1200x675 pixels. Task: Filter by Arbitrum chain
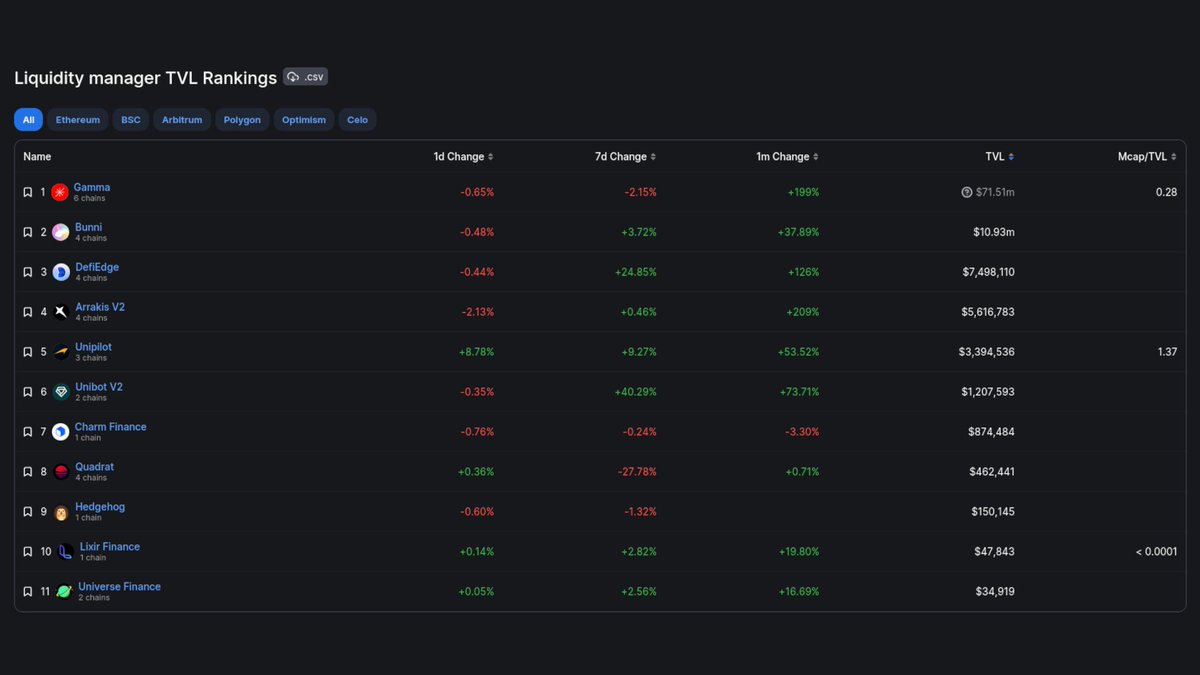tap(182, 120)
